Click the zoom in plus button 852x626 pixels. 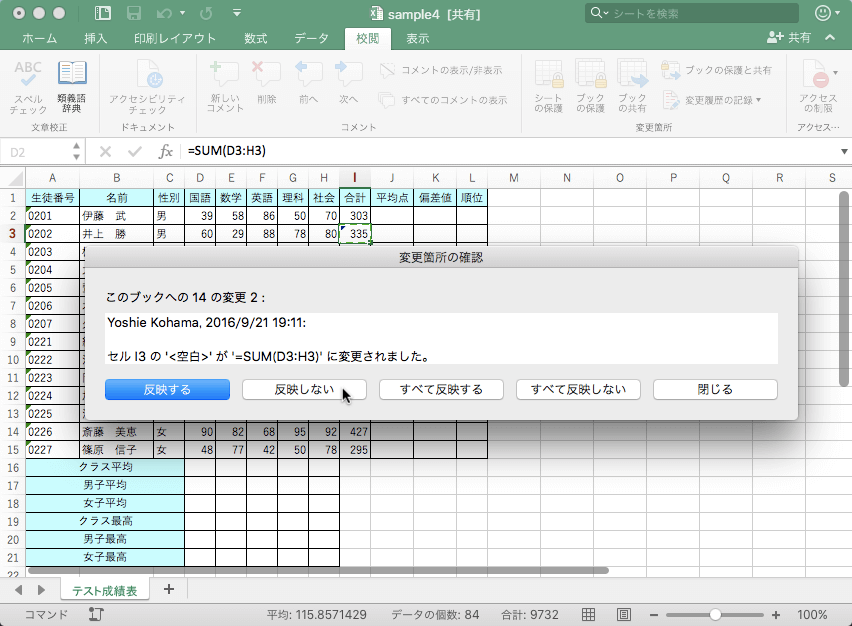pyautogui.click(x=775, y=615)
